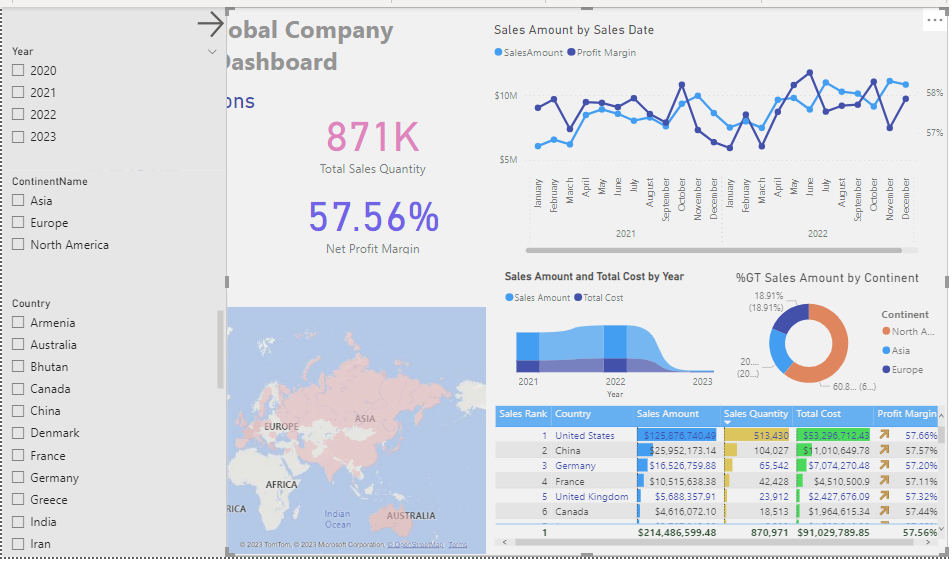Sort by the Total Cost column header
This screenshot has height=564, width=952.
[x=818, y=413]
